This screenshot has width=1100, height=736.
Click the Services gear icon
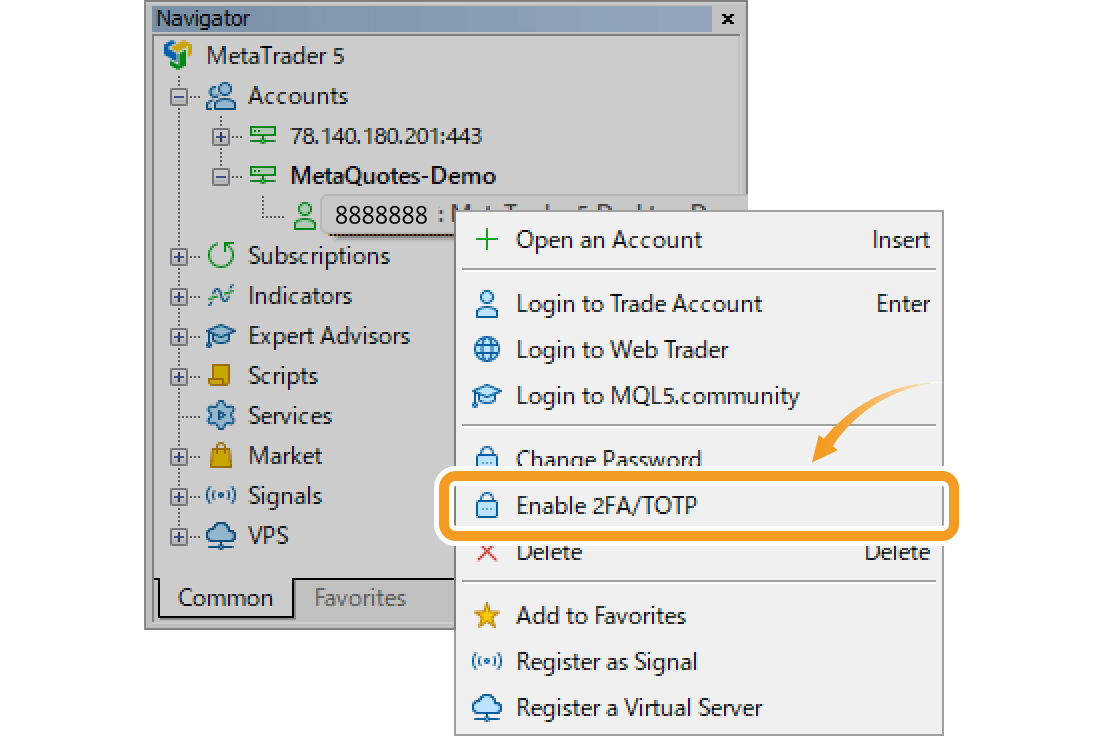pos(221,415)
